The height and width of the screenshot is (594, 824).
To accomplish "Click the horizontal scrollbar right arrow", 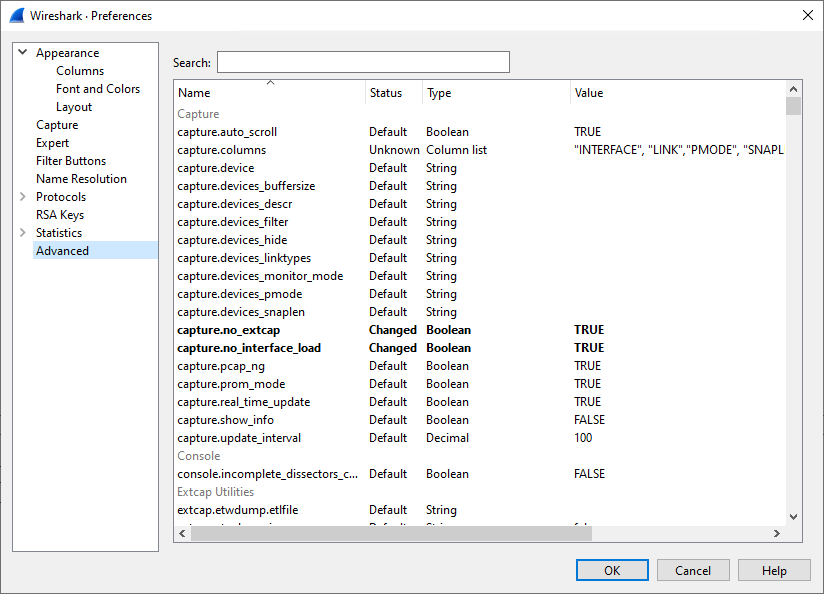I will click(776, 534).
